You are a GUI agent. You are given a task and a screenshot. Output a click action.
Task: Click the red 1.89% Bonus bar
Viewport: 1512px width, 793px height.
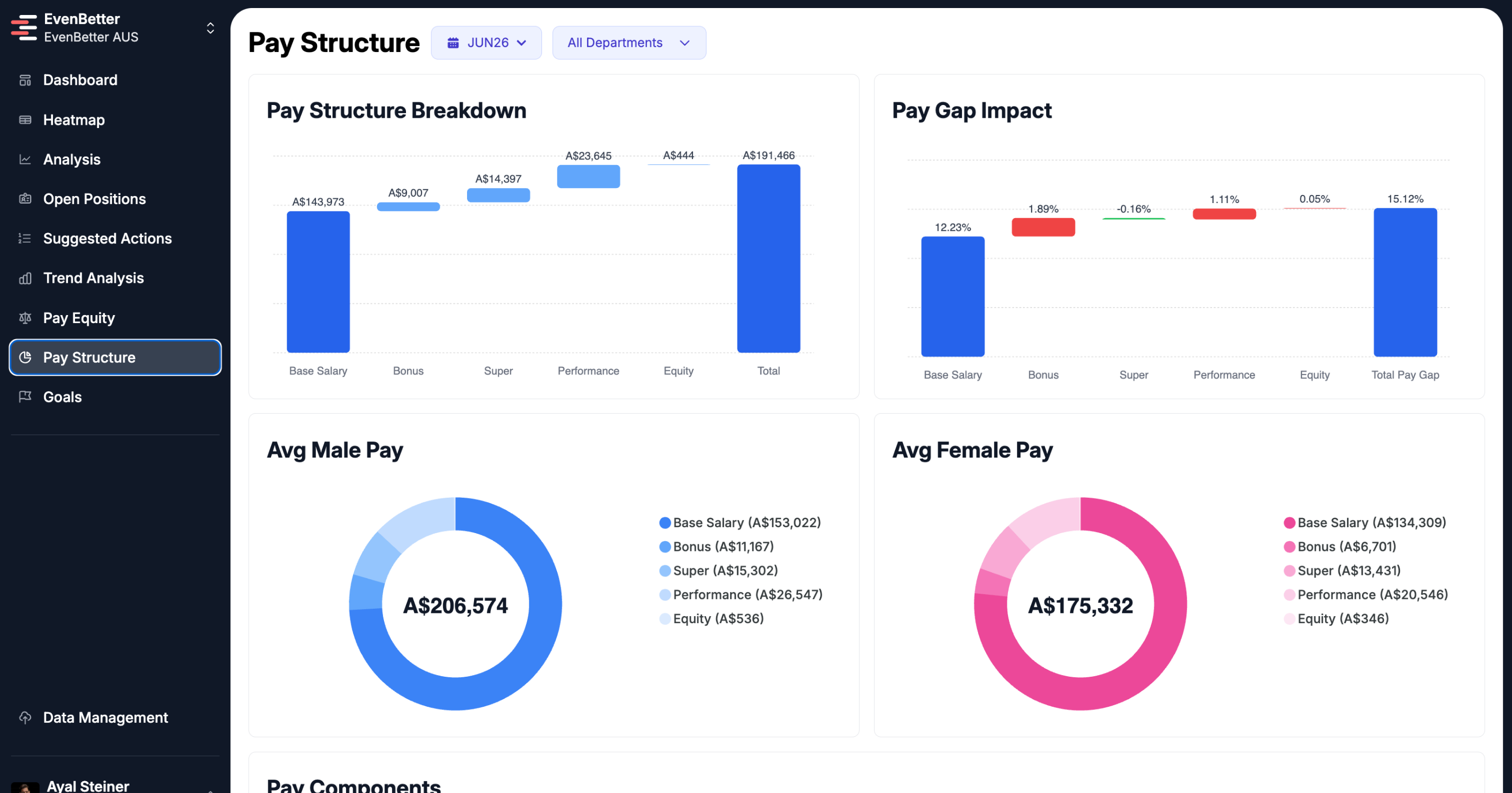[1043, 227]
